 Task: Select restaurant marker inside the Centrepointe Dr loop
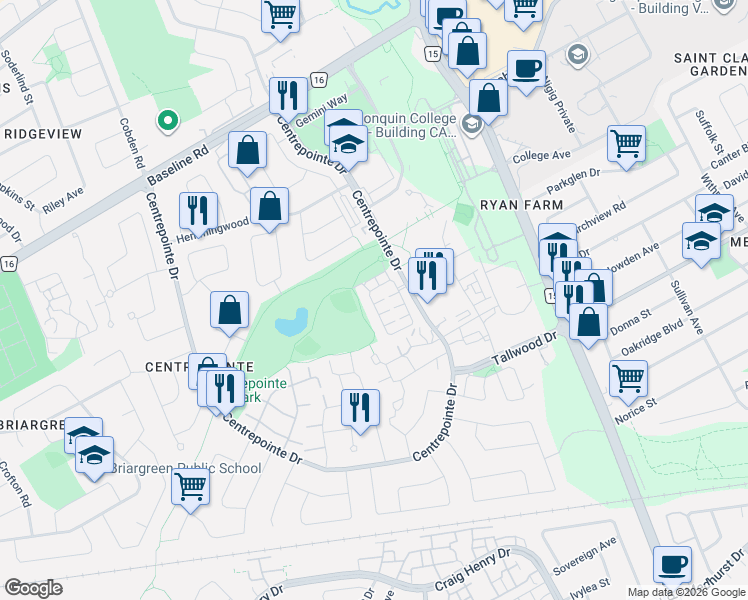pos(360,411)
